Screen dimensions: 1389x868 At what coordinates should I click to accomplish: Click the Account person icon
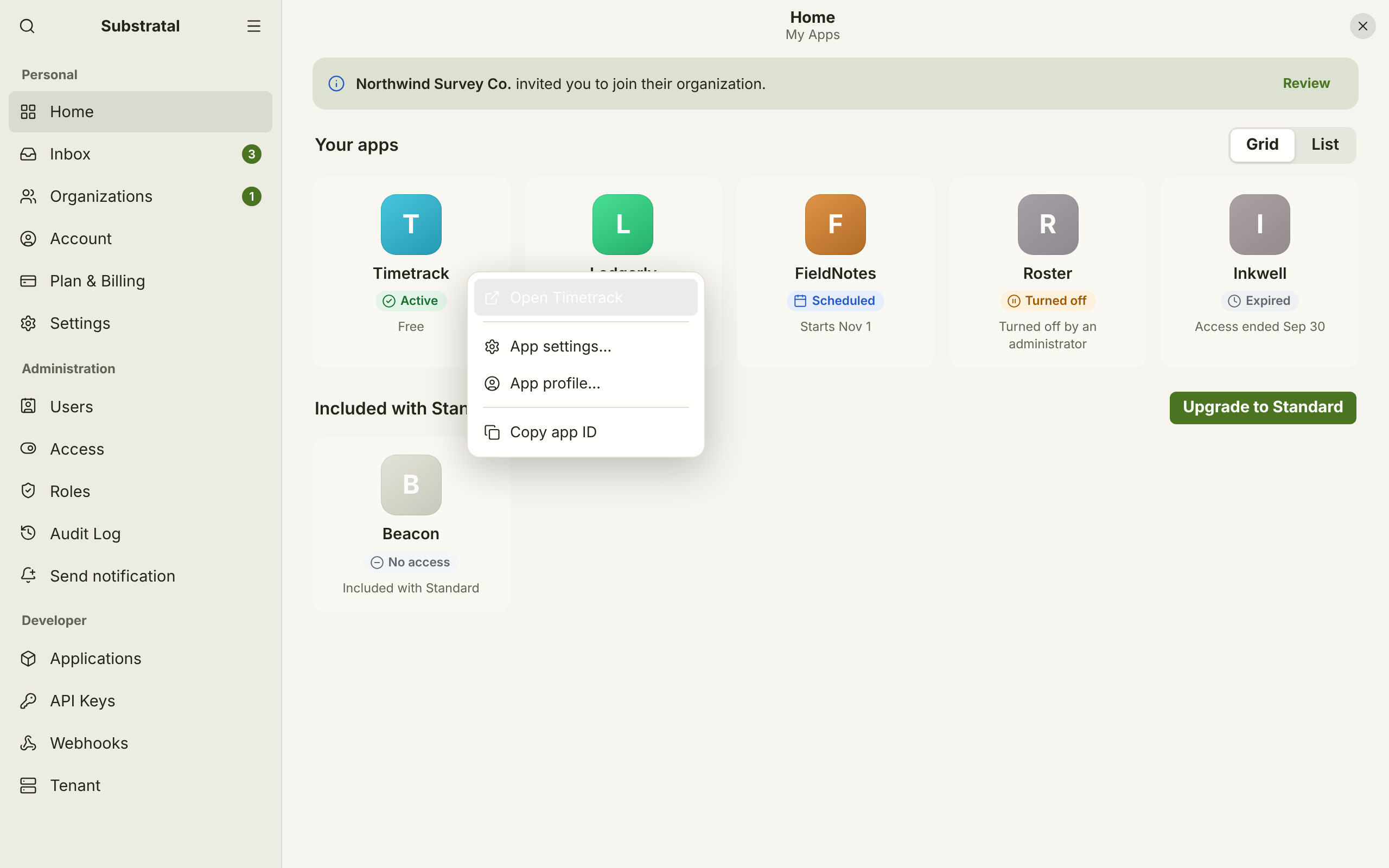[x=28, y=239]
